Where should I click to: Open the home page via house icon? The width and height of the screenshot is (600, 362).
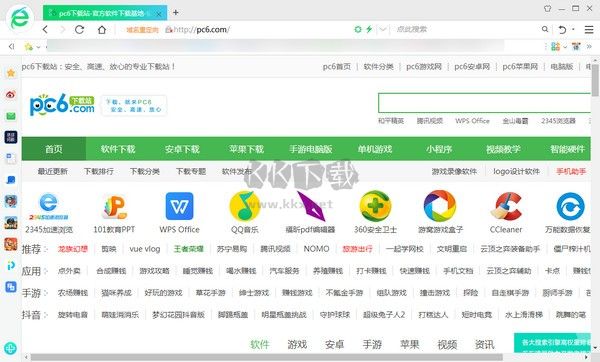click(x=102, y=29)
